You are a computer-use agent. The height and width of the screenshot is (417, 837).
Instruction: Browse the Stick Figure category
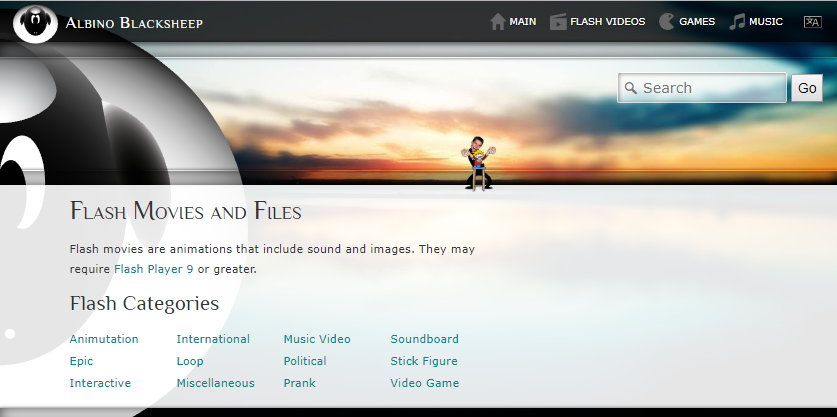(424, 361)
